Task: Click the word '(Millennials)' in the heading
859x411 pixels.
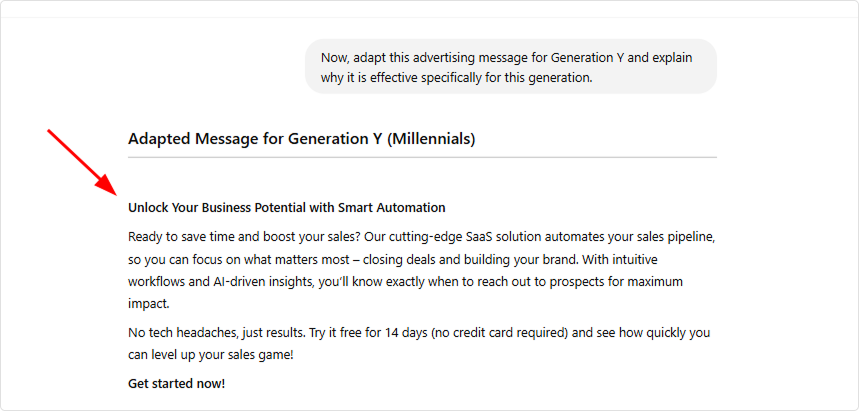Action: (x=431, y=139)
